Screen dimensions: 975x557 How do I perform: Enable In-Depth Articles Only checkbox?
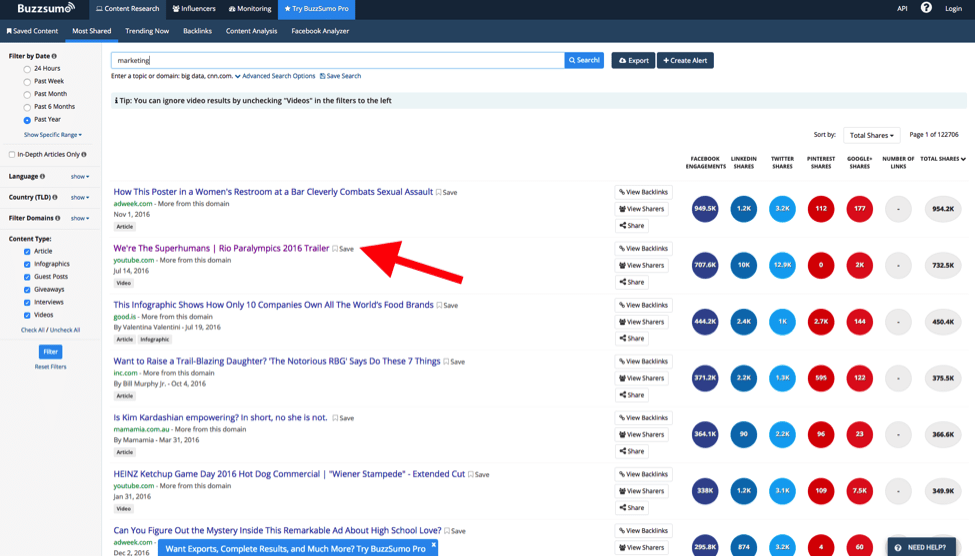12,154
